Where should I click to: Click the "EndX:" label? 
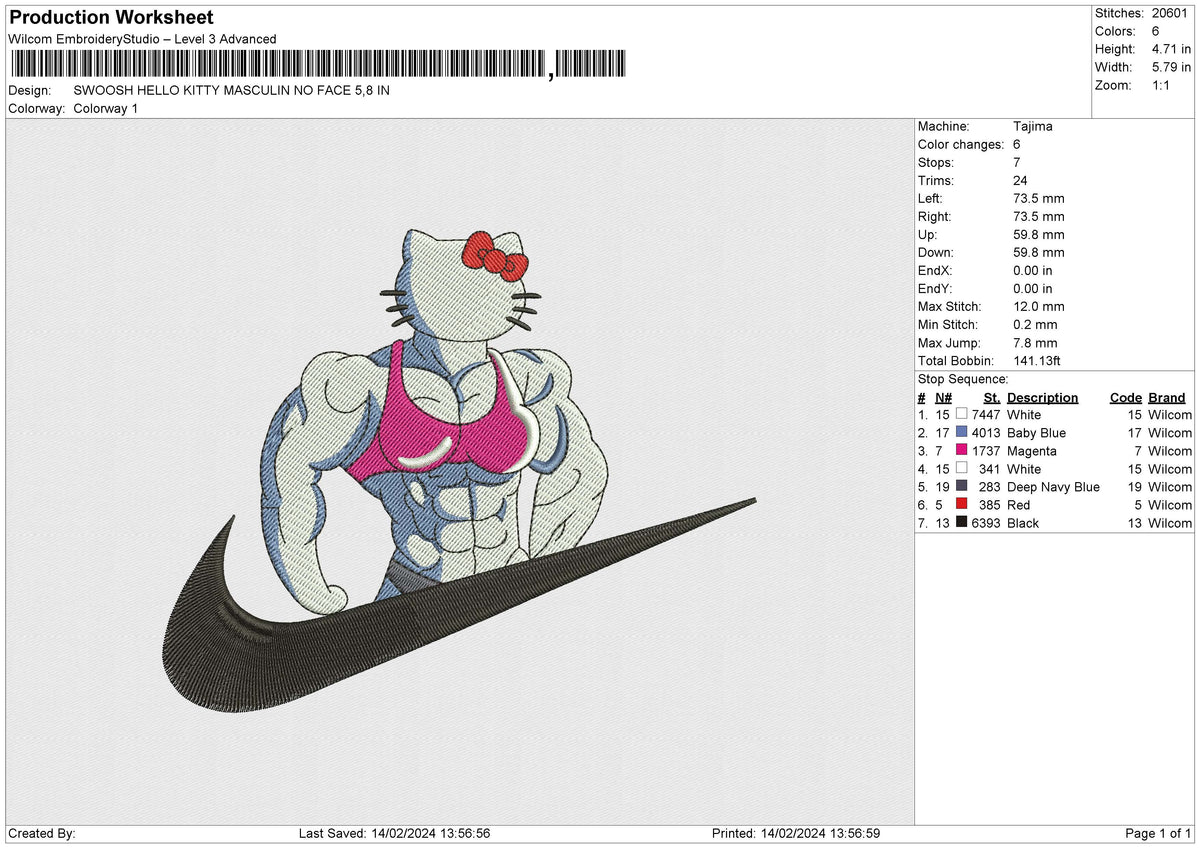click(x=936, y=270)
